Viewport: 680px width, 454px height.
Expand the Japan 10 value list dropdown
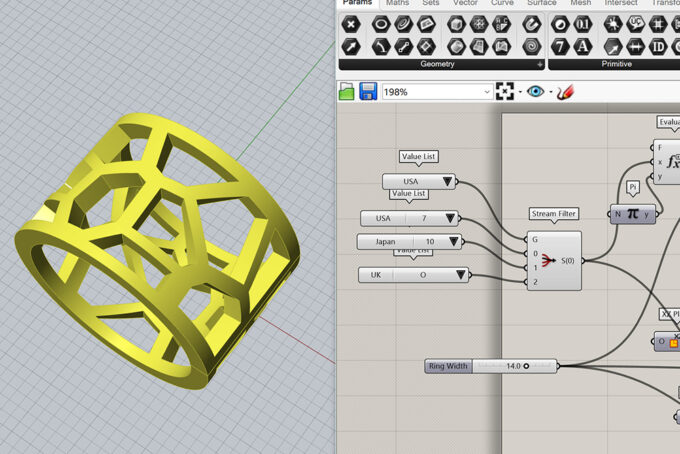[454, 242]
